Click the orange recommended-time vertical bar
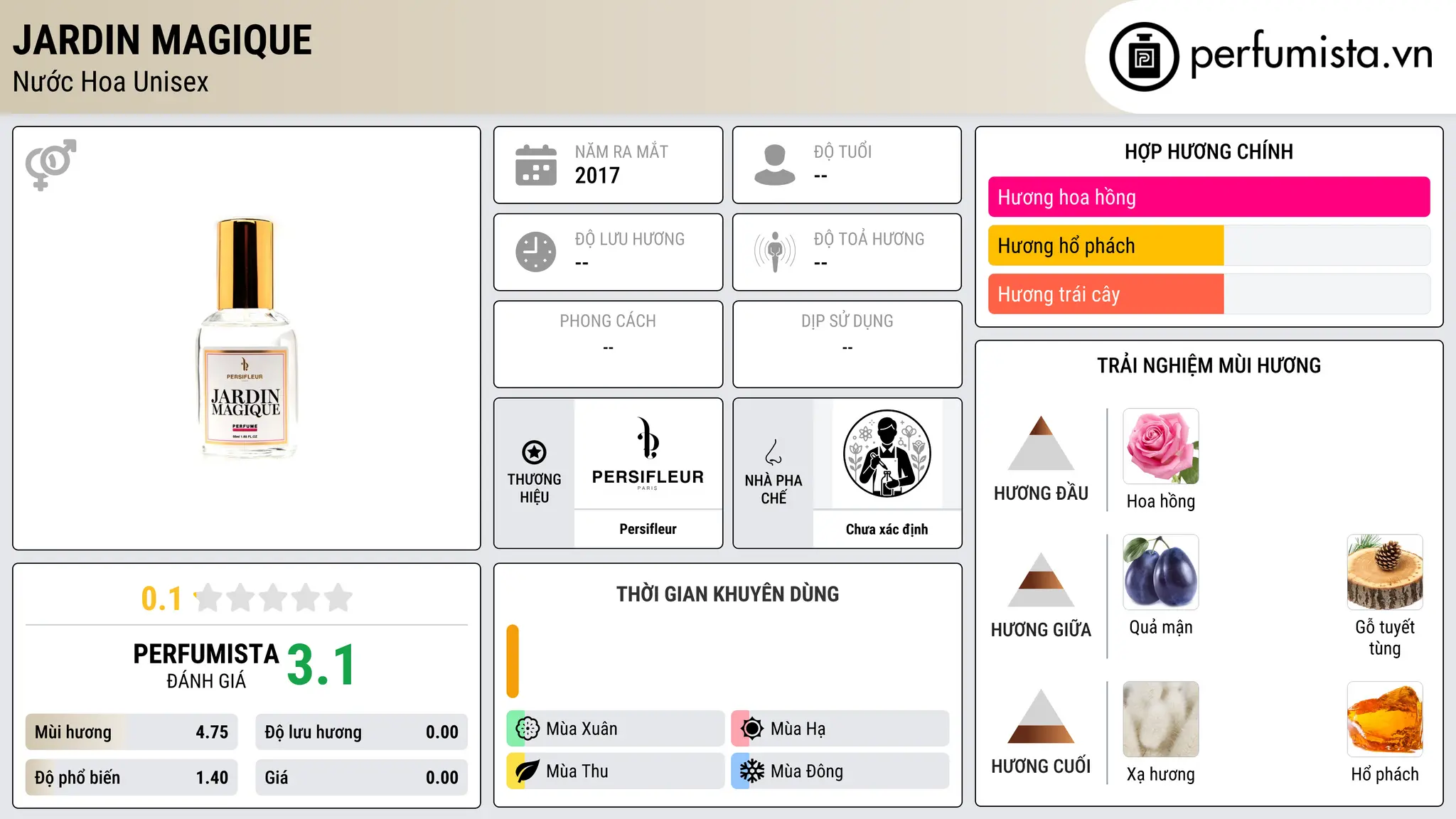 tap(513, 661)
